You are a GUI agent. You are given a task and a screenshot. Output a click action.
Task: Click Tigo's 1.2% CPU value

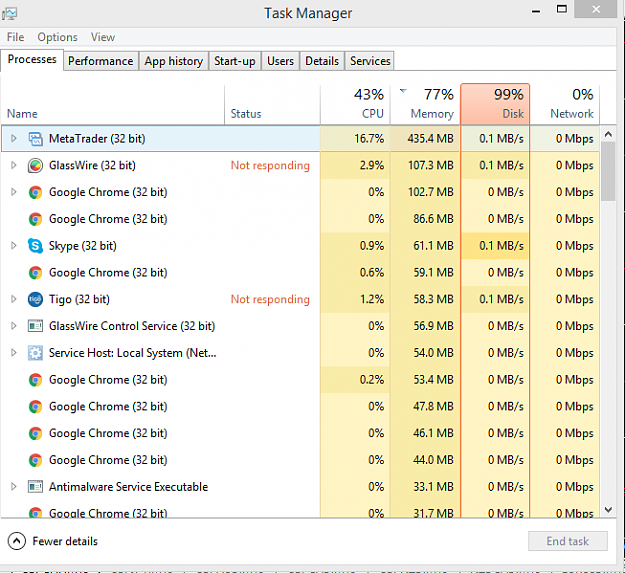coord(372,299)
